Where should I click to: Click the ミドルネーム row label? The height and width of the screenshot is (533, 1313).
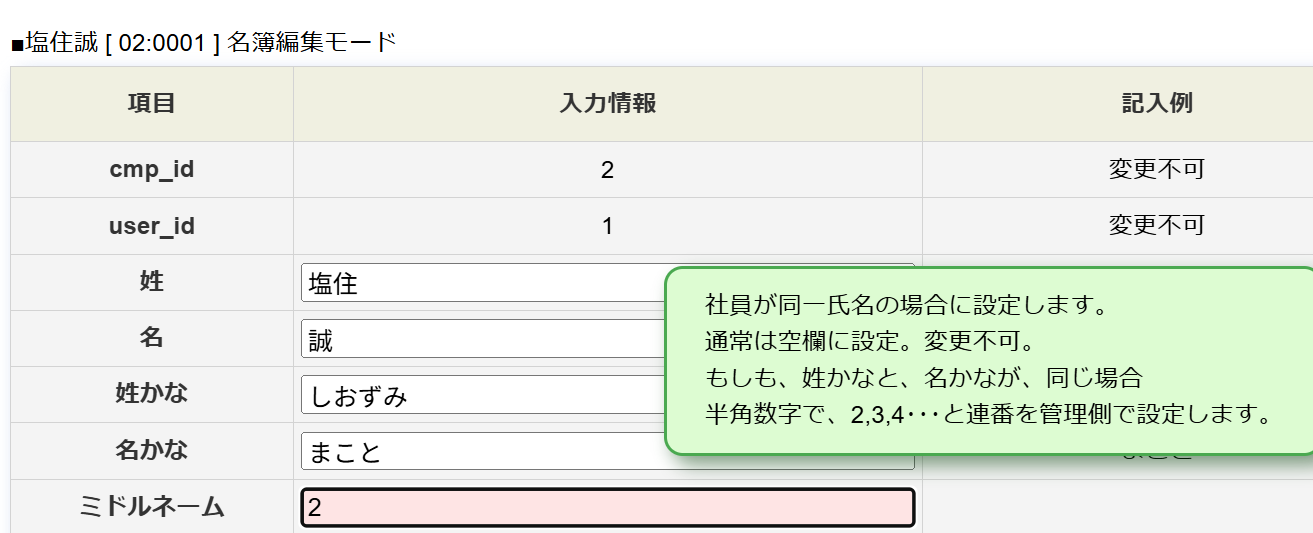click(x=152, y=507)
